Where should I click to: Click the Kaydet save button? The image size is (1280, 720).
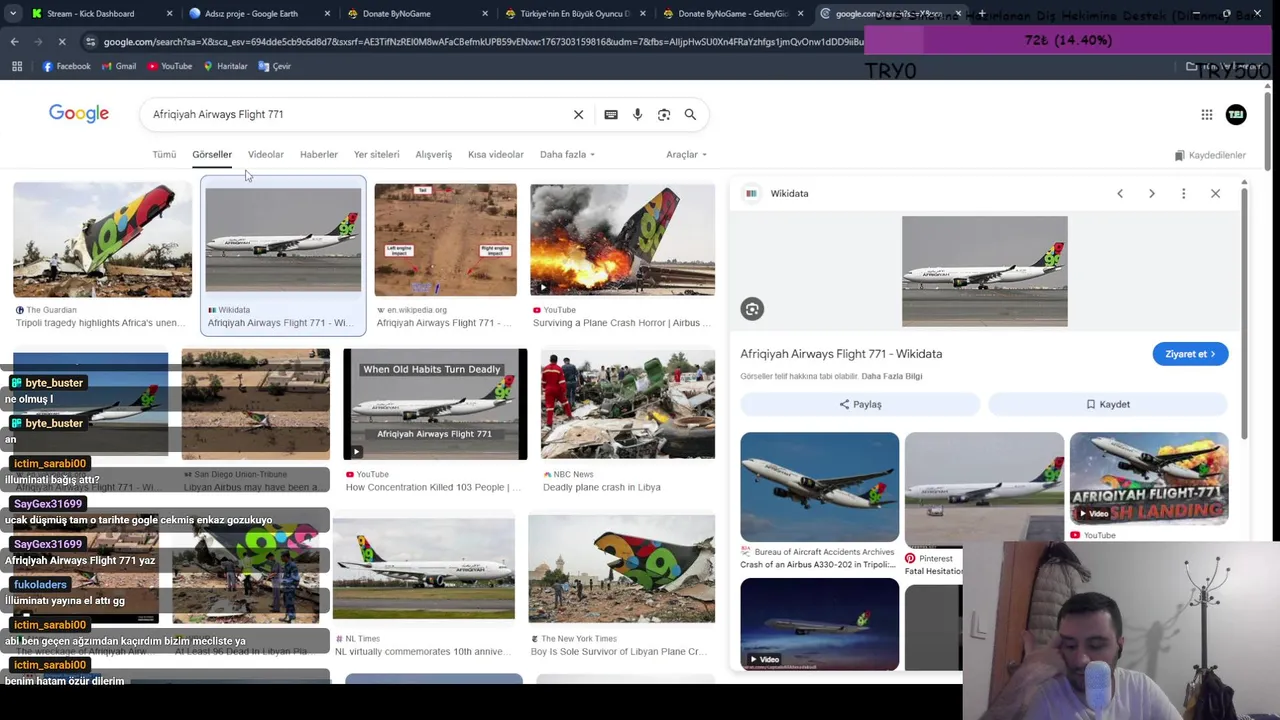(1108, 404)
